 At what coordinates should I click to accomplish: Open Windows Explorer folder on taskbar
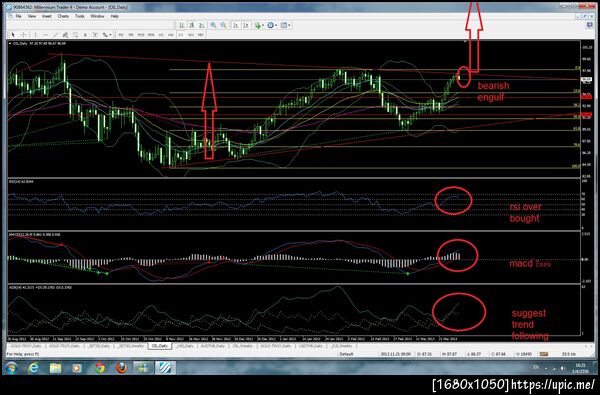(x=55, y=368)
